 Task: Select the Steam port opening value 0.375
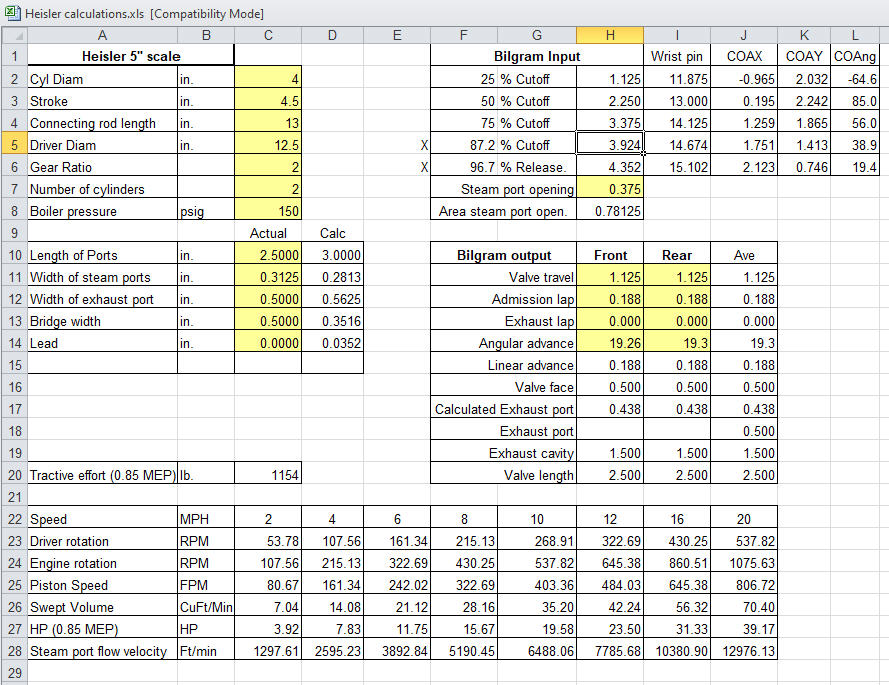click(610, 189)
